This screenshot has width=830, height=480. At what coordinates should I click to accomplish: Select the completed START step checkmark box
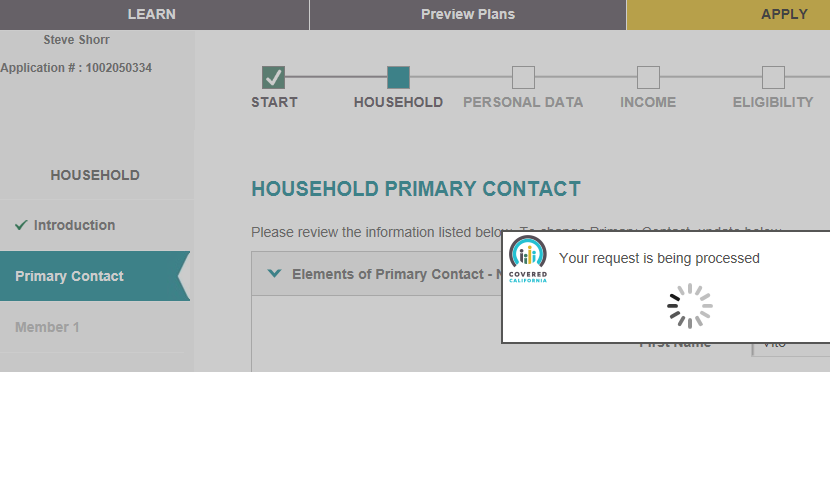coord(274,77)
